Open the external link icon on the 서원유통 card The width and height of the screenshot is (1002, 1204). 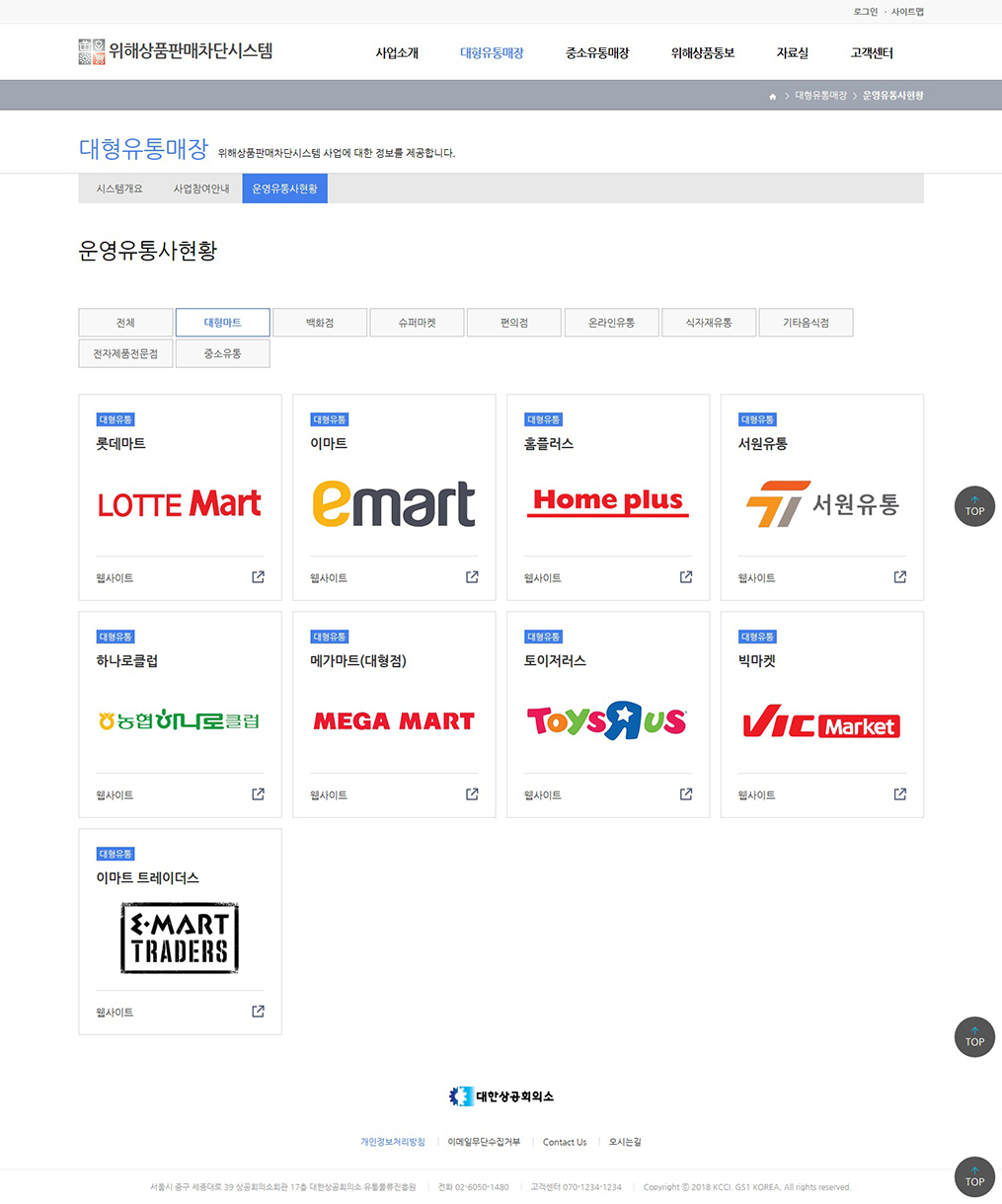900,577
